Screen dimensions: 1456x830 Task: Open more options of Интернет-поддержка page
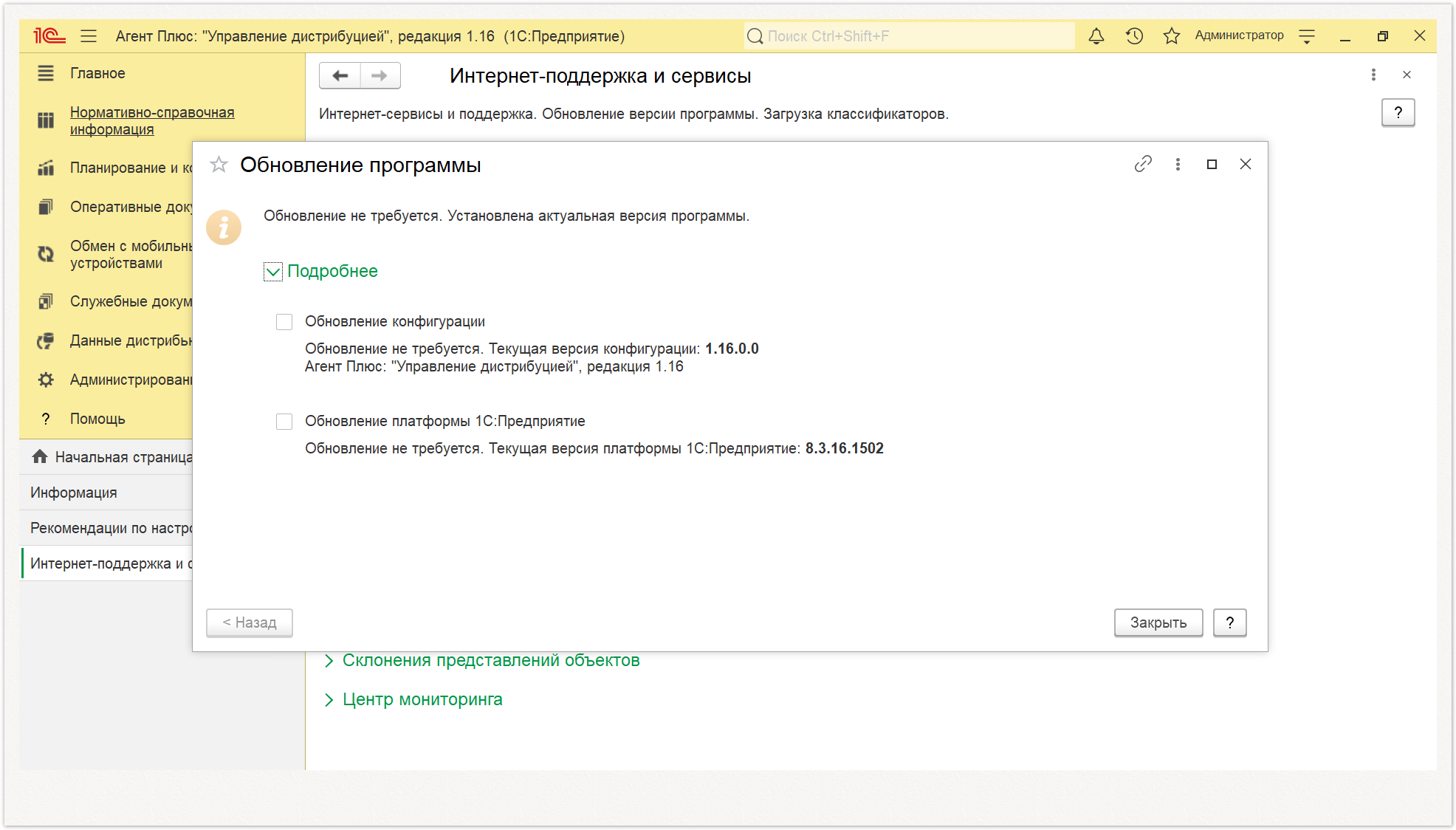pyautogui.click(x=1373, y=75)
